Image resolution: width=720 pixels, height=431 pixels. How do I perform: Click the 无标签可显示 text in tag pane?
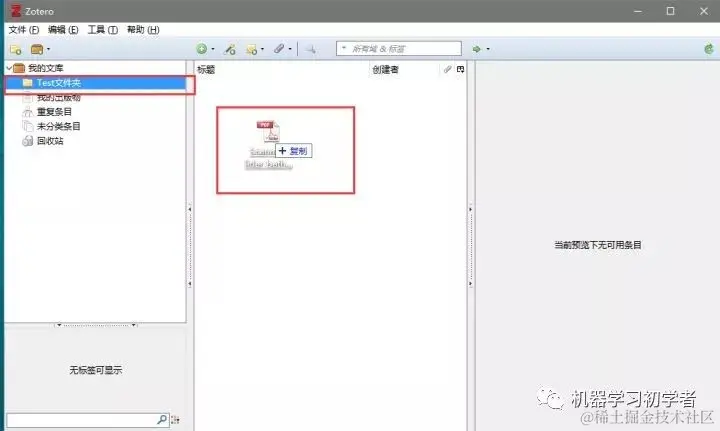point(96,370)
